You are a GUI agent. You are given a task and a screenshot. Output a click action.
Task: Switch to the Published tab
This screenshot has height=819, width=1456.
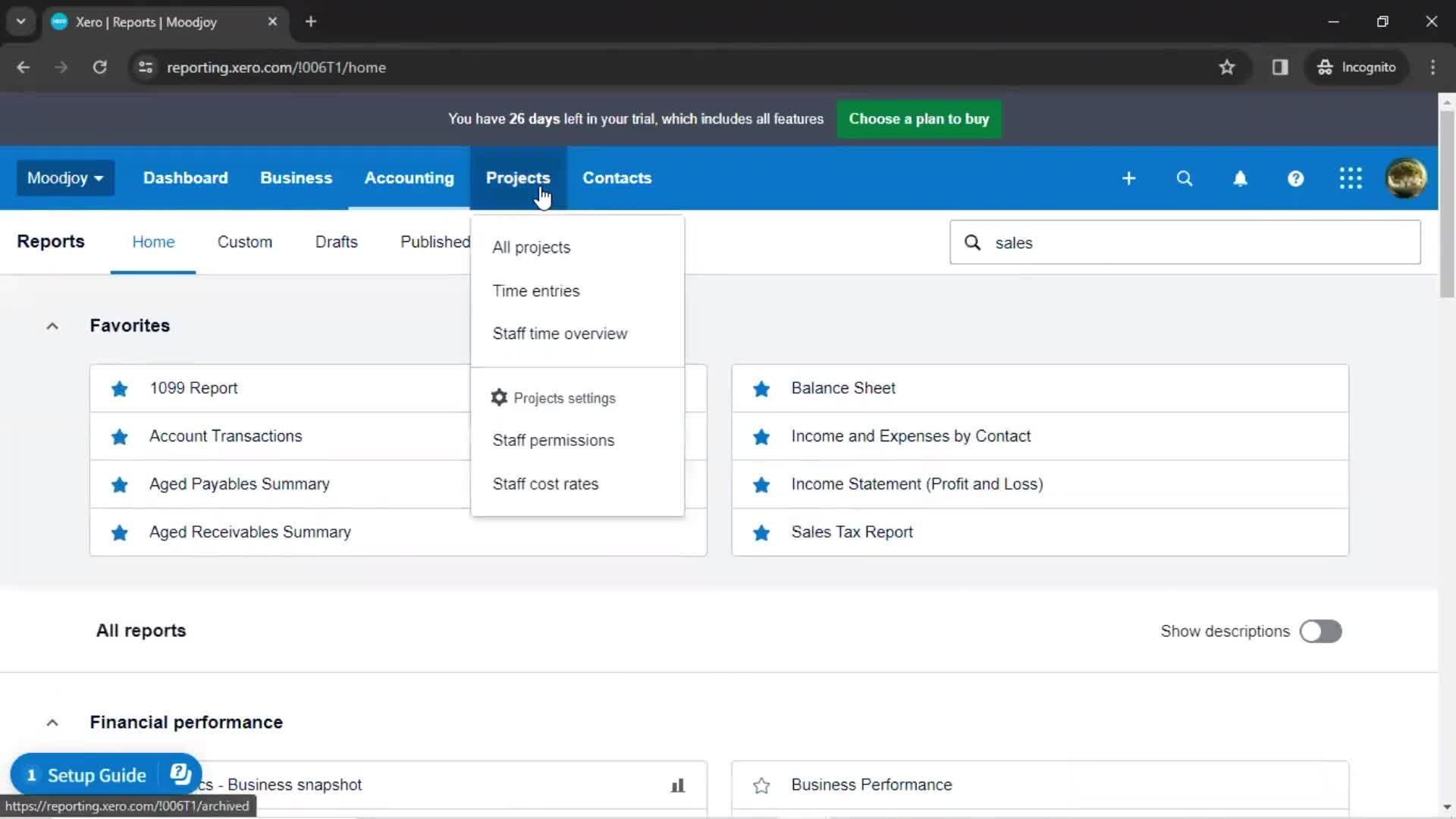click(435, 242)
